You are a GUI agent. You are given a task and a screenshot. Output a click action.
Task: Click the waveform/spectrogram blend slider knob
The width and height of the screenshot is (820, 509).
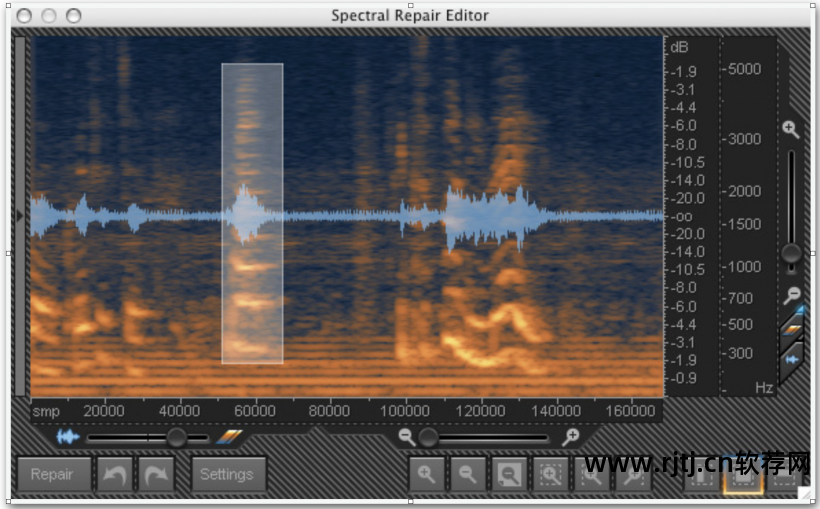pos(176,437)
